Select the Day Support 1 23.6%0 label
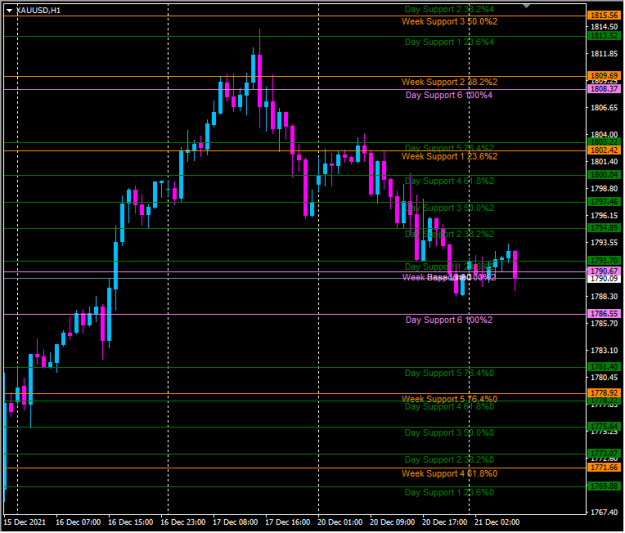This screenshot has width=625, height=533. point(449,493)
